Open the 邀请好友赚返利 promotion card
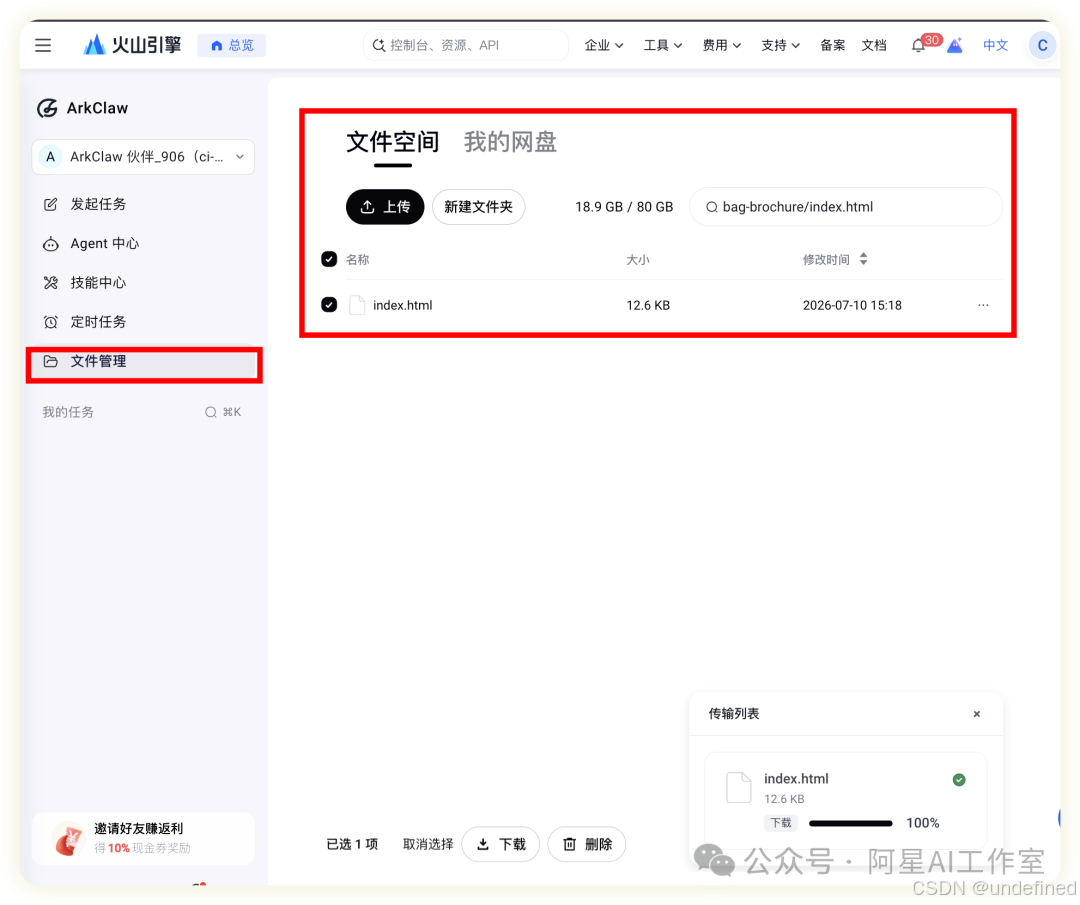 143,838
